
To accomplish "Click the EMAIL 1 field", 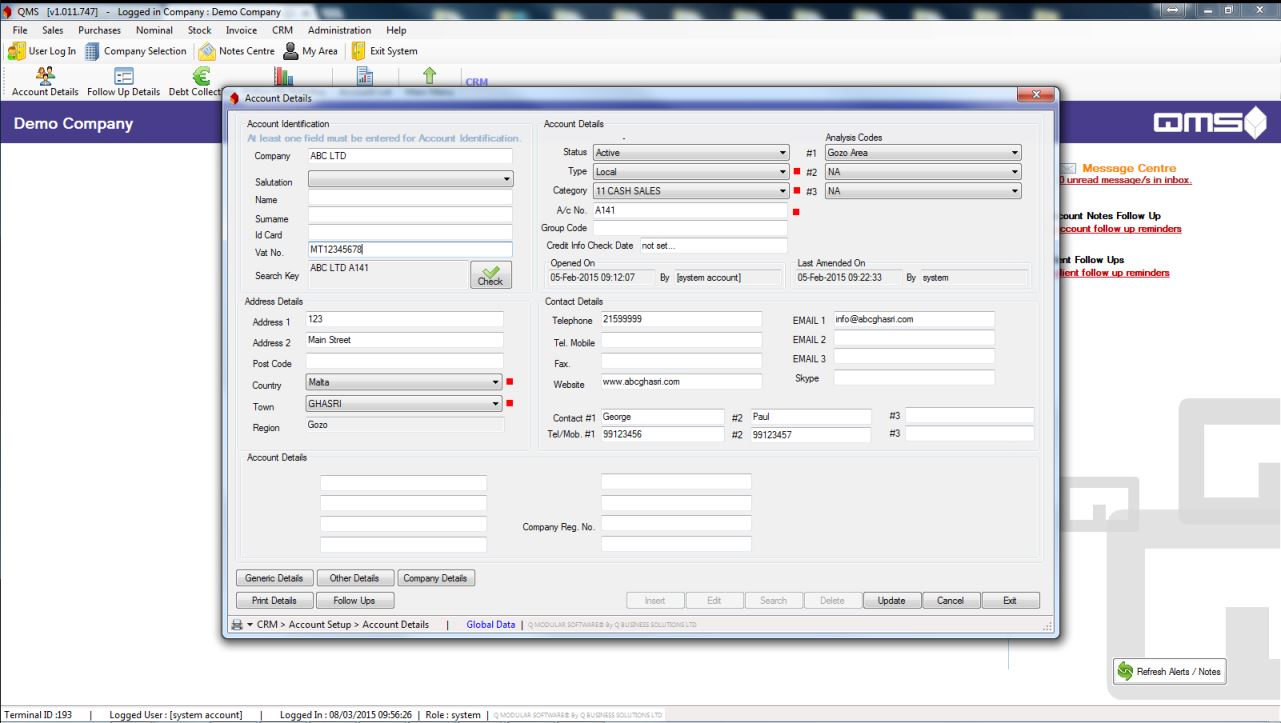I will click(914, 319).
